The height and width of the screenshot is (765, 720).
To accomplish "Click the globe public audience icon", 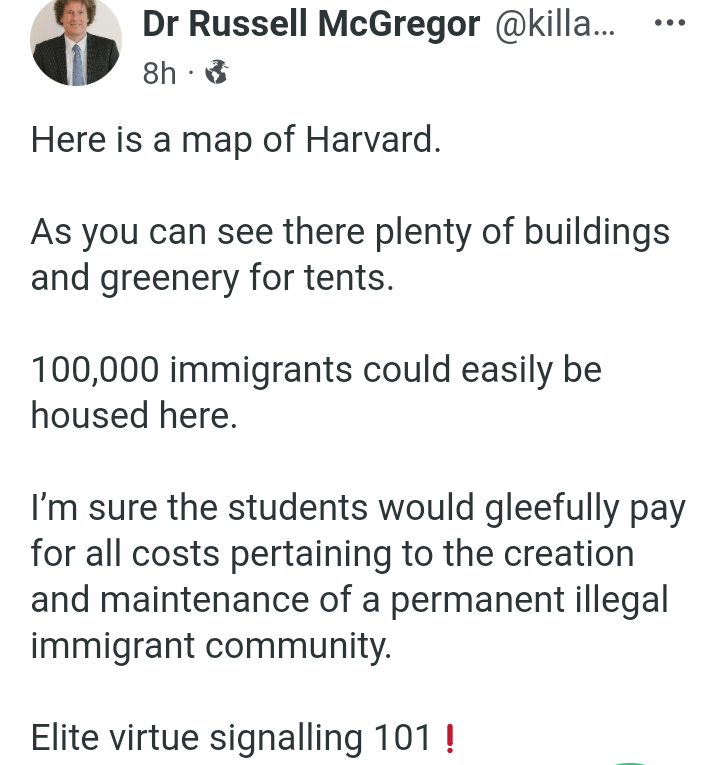I will 215,72.
